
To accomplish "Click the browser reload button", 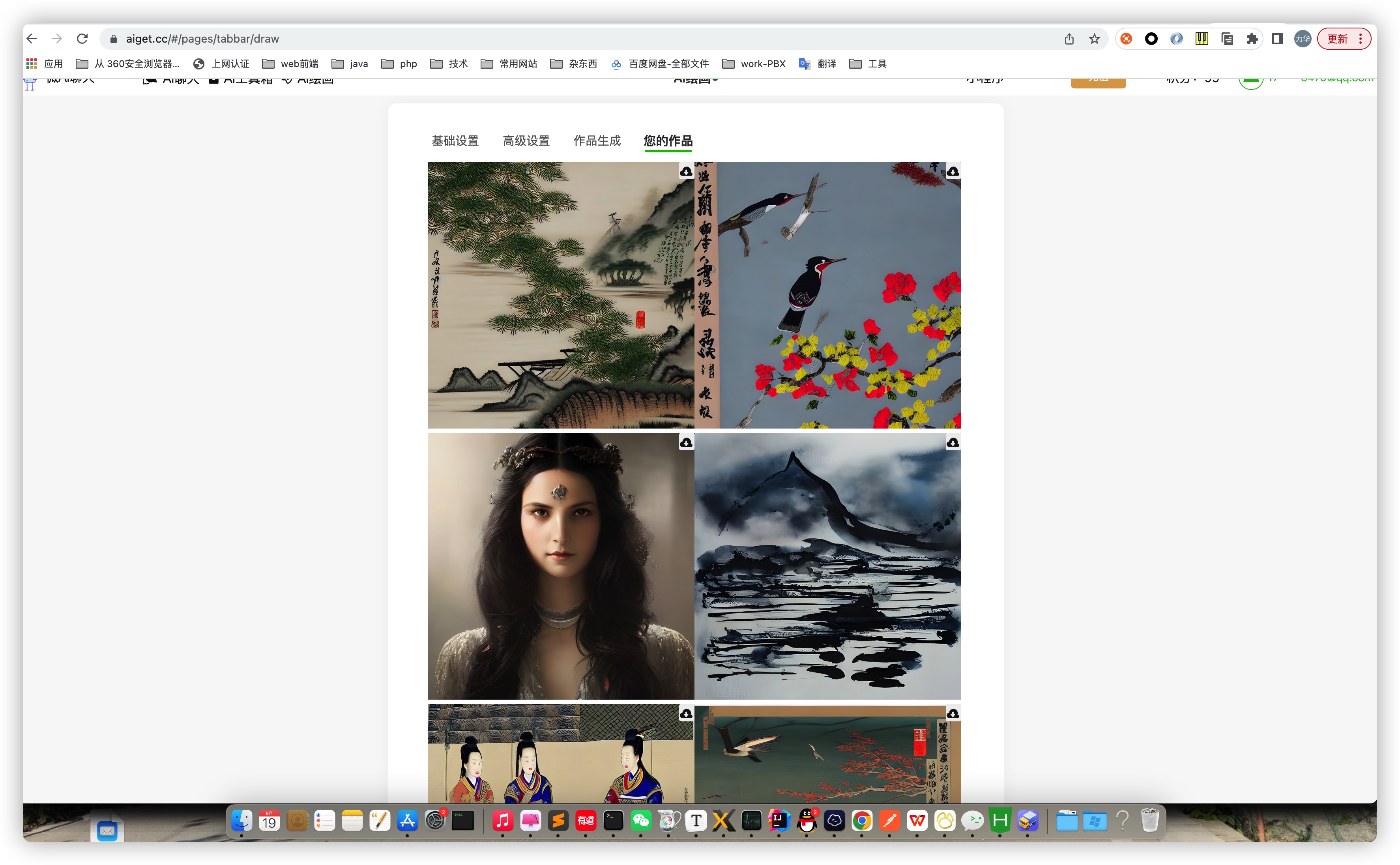I will 82,39.
